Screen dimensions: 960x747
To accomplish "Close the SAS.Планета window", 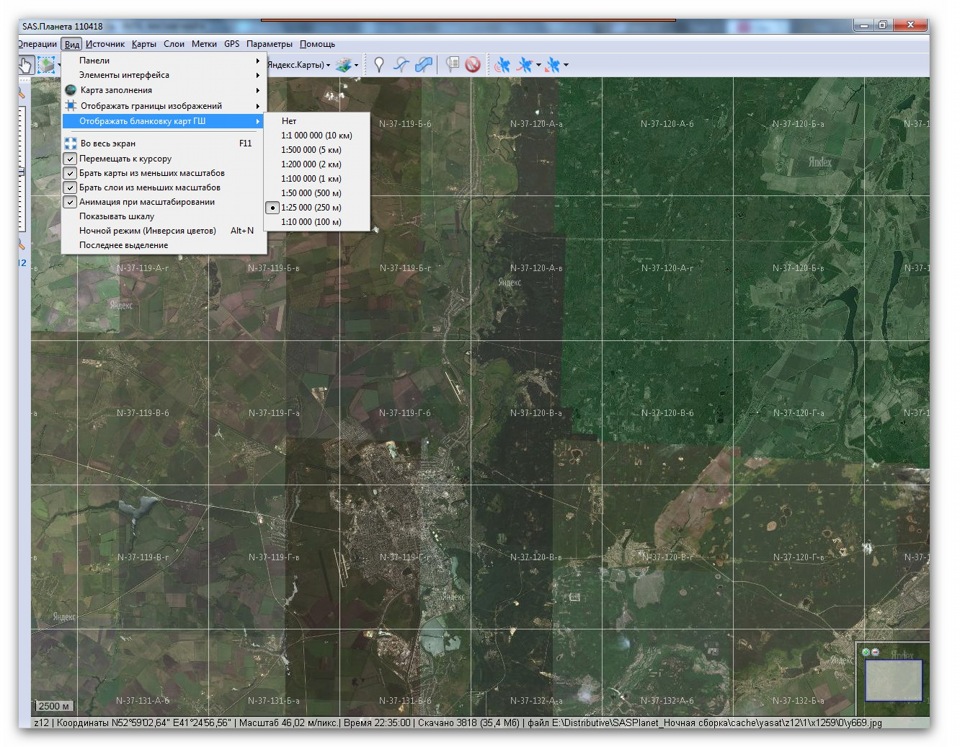I will [910, 25].
